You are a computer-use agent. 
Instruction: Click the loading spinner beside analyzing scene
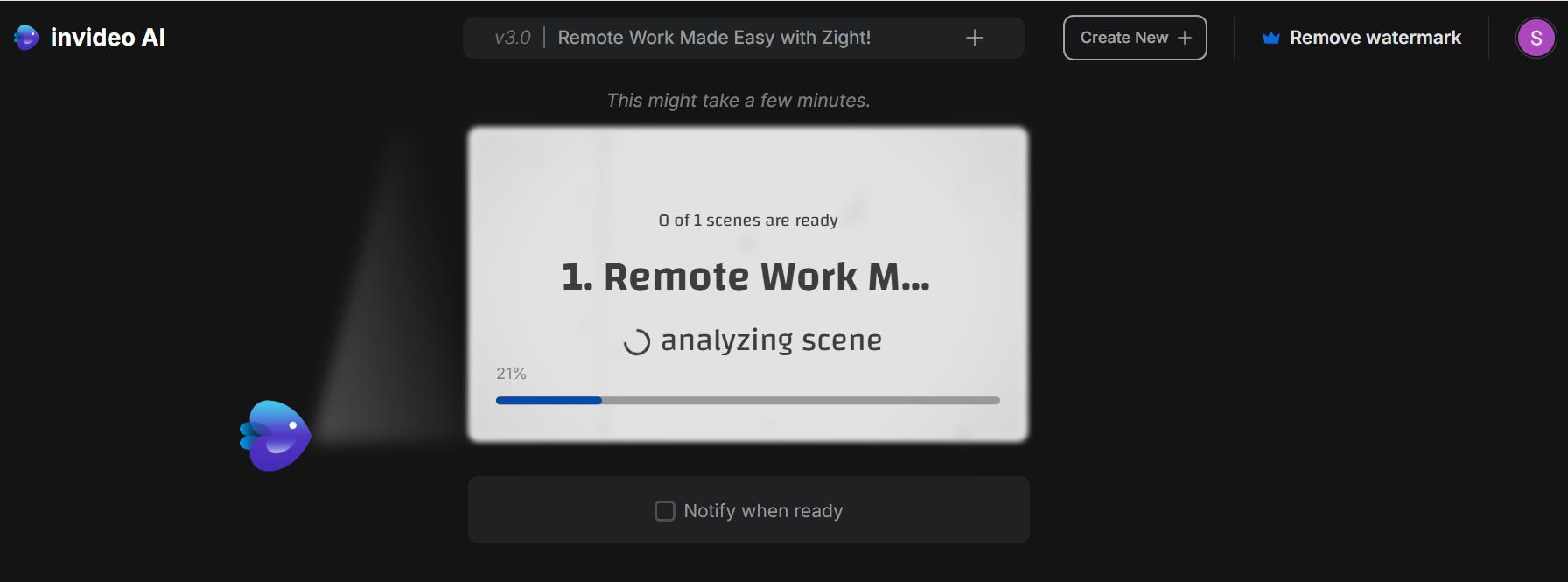click(x=636, y=340)
